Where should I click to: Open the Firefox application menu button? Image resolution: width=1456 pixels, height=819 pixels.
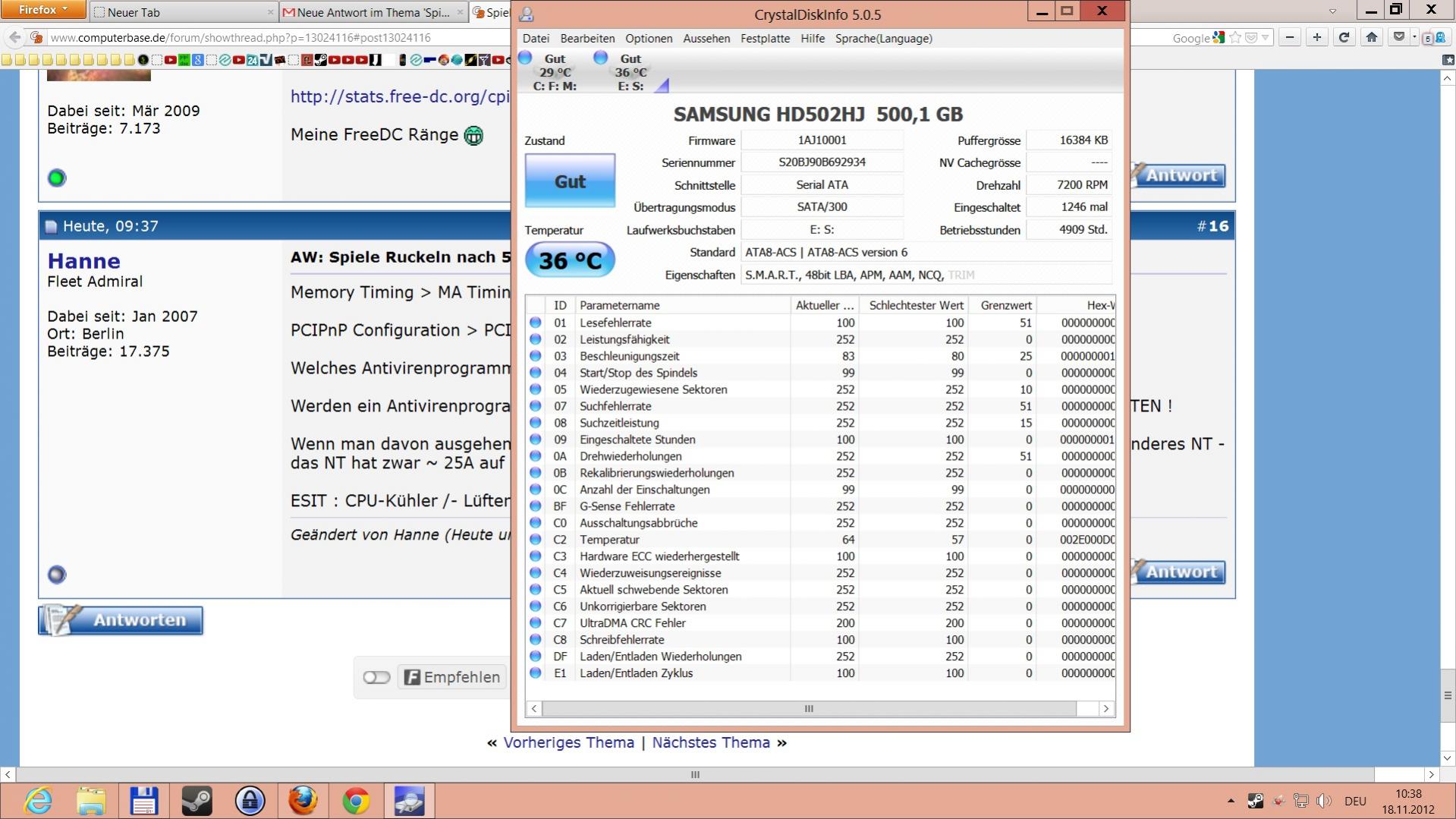coord(43,10)
